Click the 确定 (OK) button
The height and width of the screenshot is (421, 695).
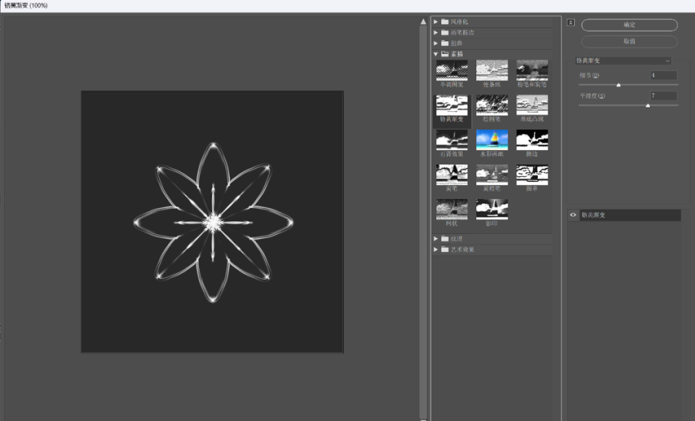[629, 25]
